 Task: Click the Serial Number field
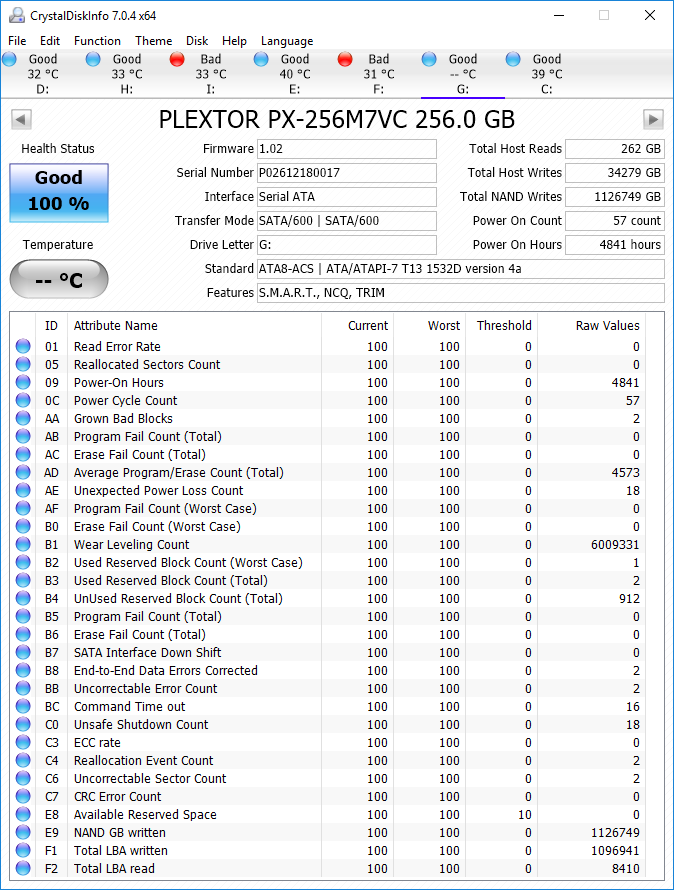click(x=347, y=173)
